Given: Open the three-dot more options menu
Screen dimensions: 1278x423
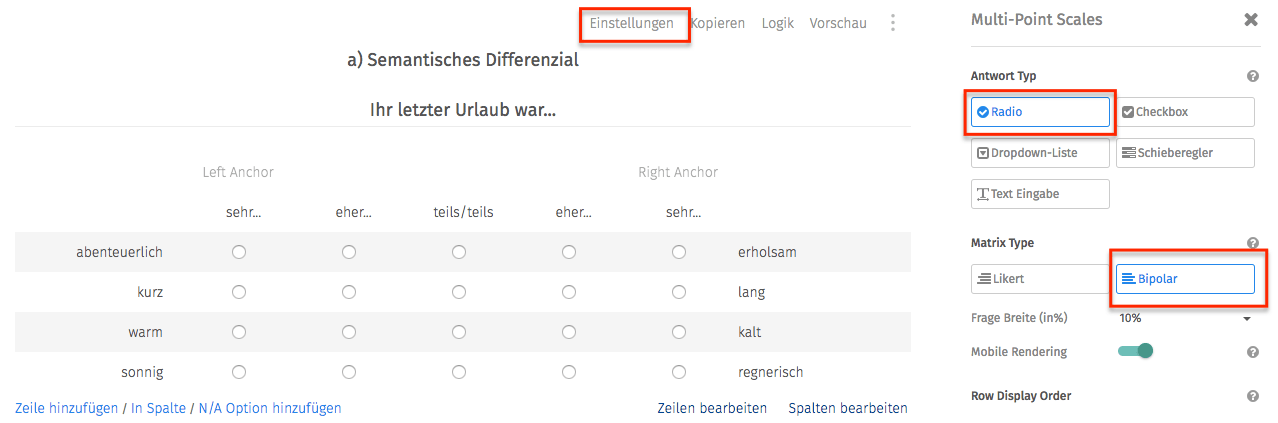Looking at the screenshot, I should pos(893,23).
